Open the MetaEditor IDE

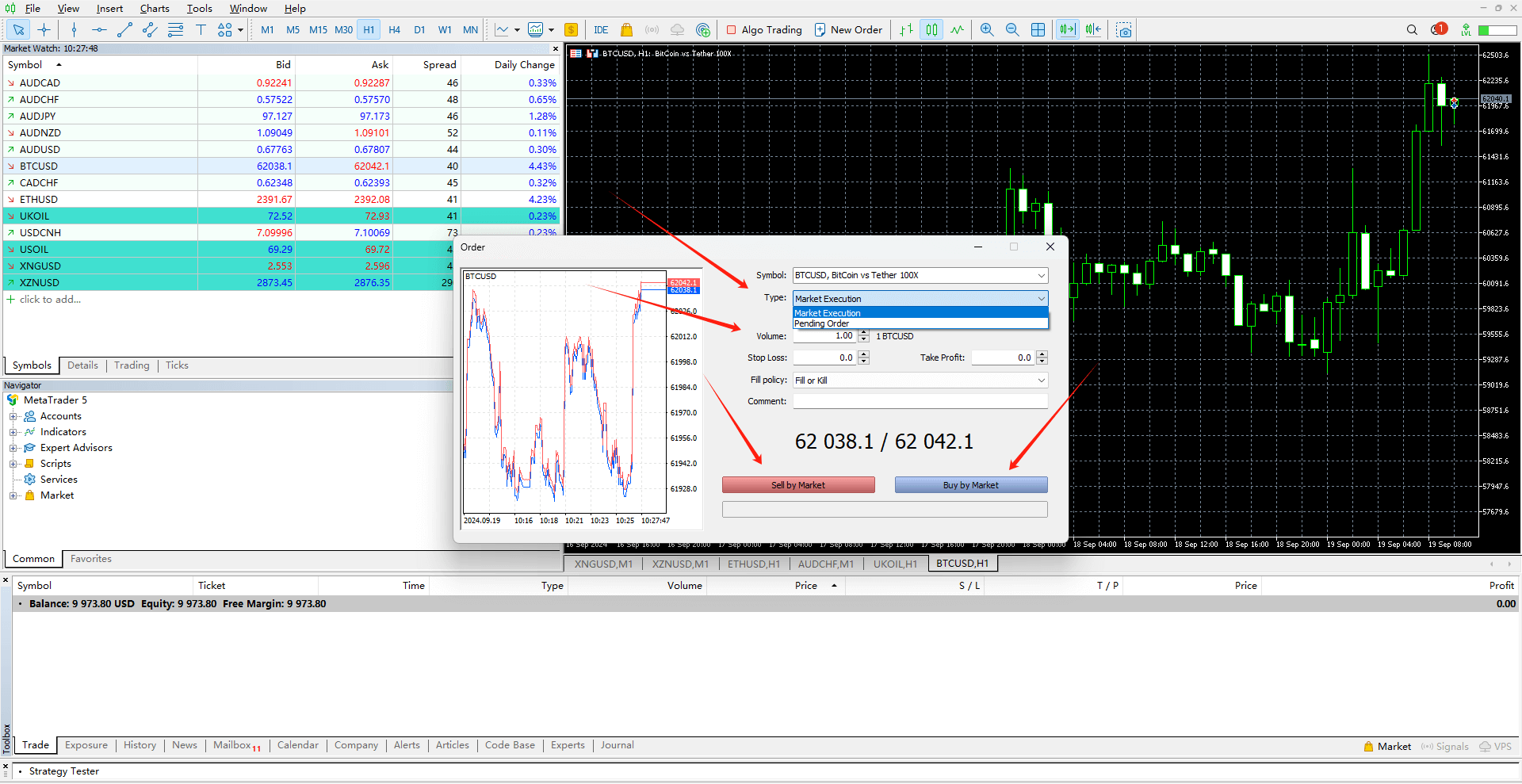coord(601,30)
